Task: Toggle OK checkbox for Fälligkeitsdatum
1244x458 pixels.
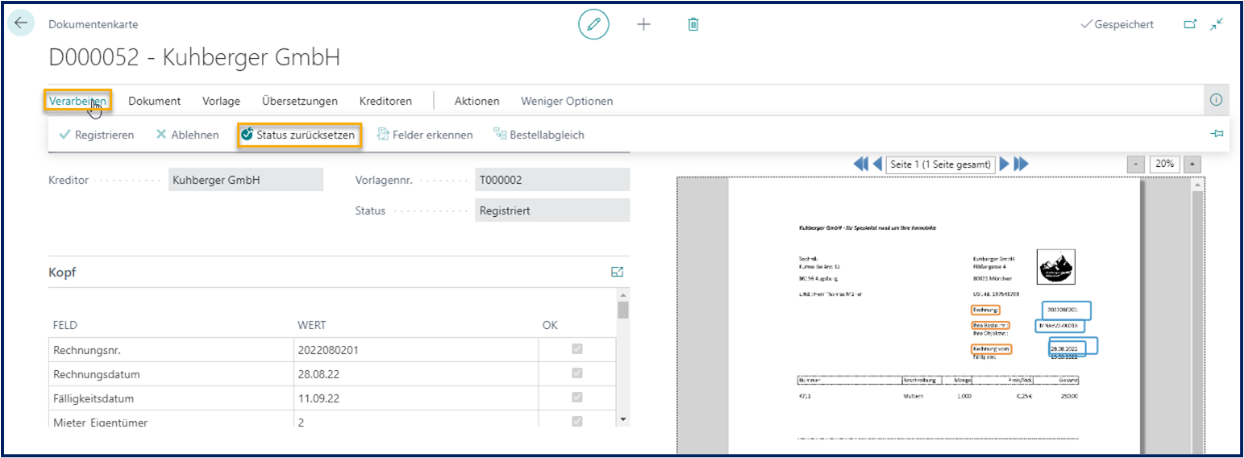Action: point(576,398)
